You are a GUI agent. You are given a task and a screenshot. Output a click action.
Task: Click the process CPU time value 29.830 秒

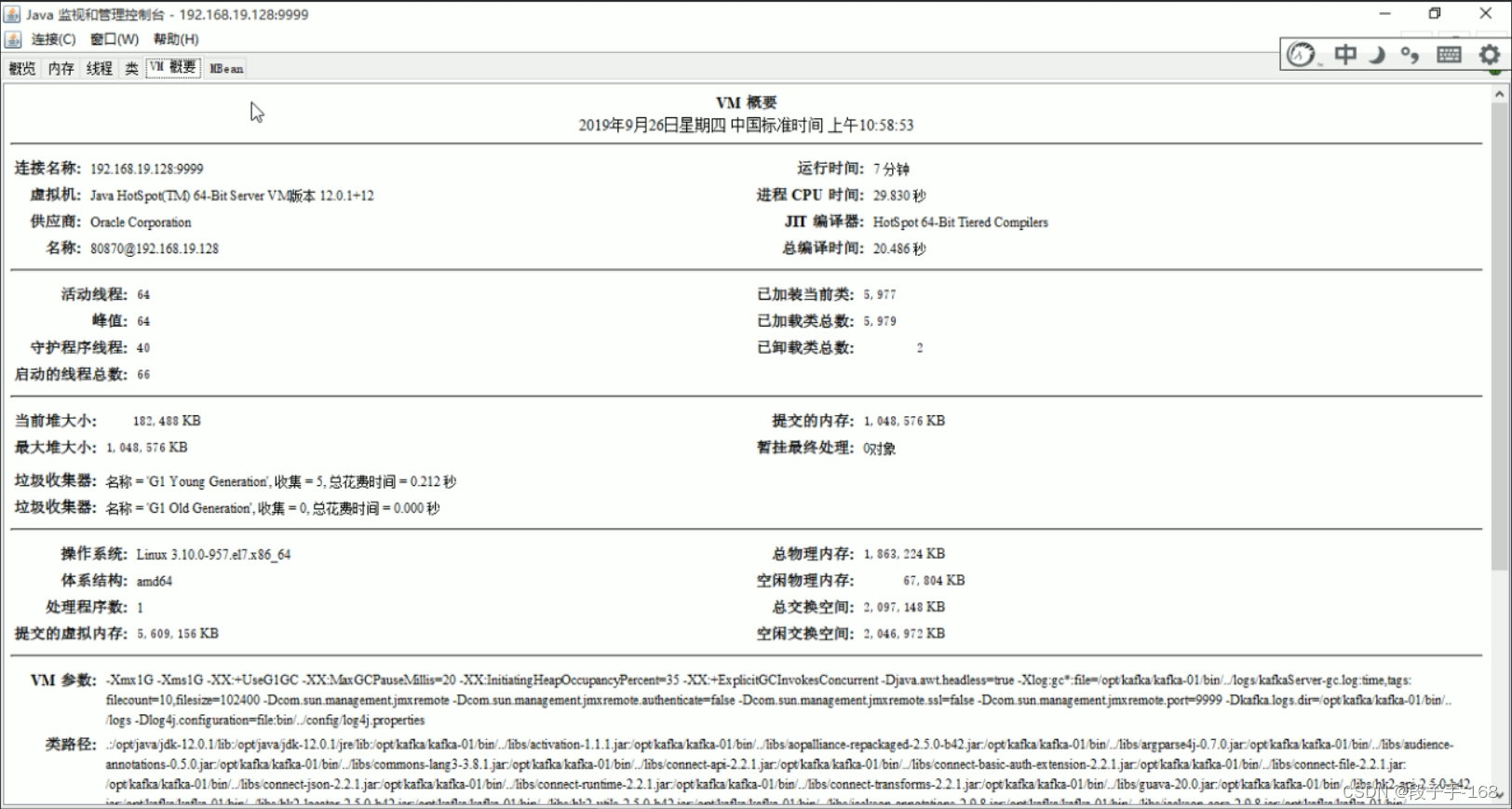(x=899, y=196)
